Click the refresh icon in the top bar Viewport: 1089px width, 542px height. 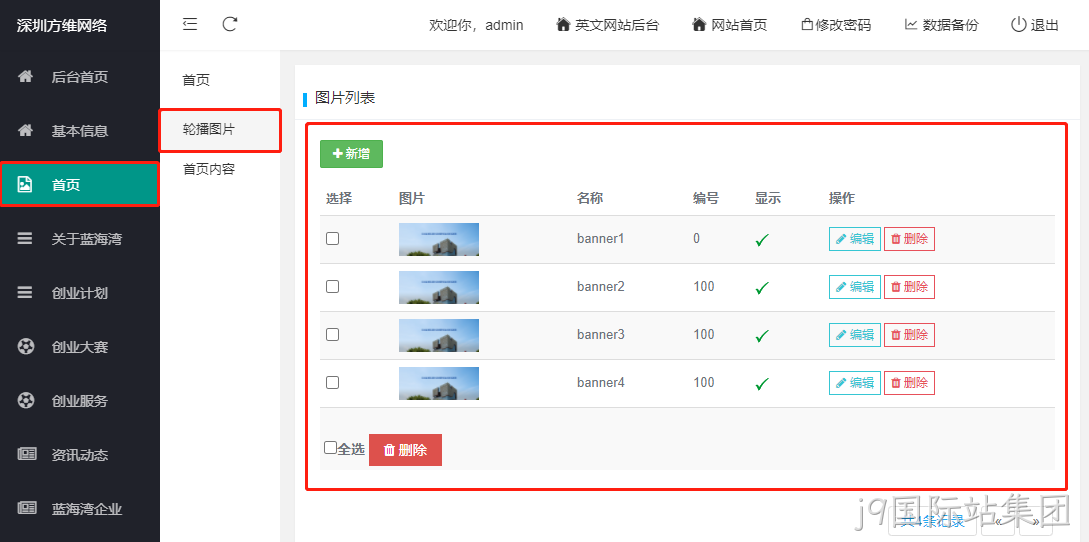(230, 24)
